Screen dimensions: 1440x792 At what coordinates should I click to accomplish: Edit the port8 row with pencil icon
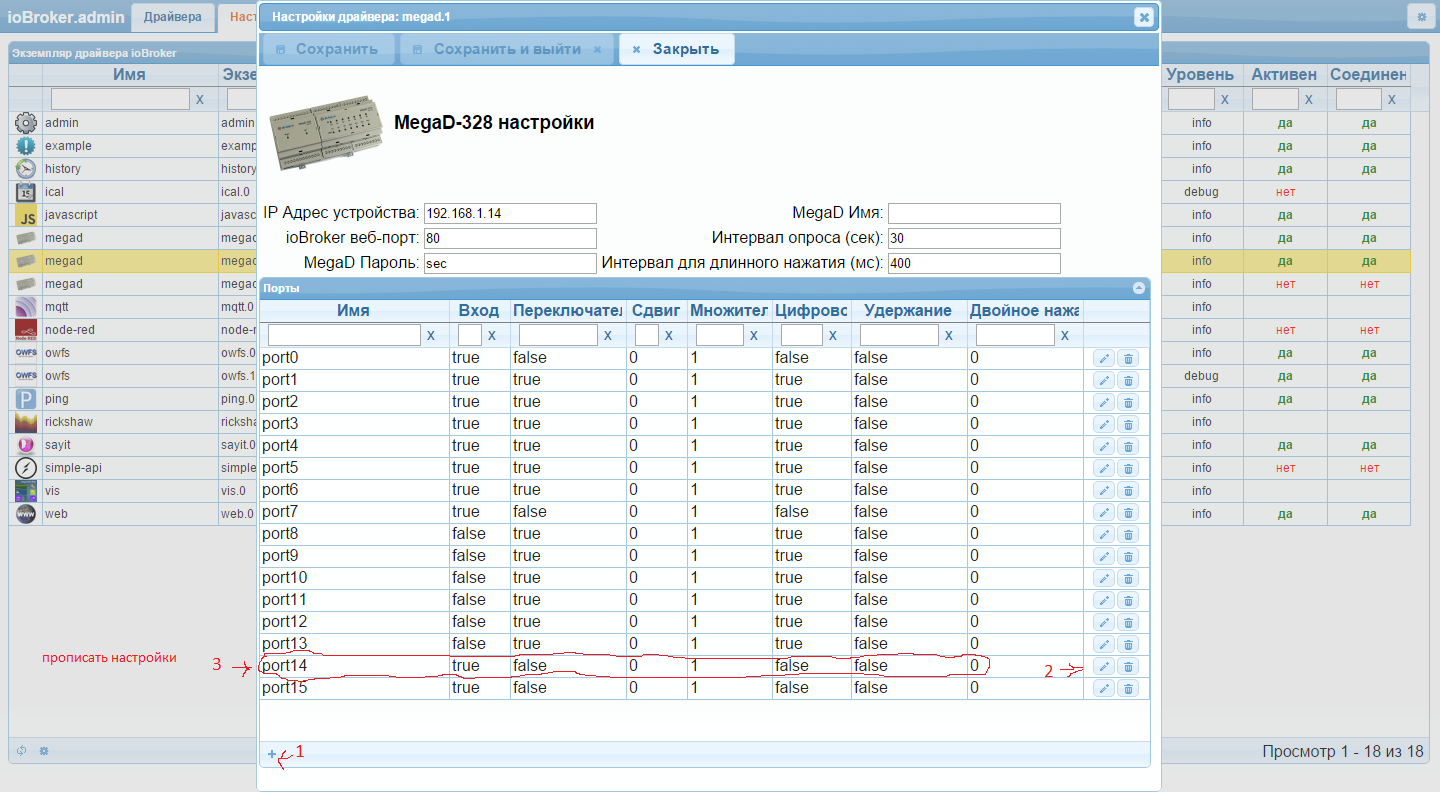click(1104, 534)
